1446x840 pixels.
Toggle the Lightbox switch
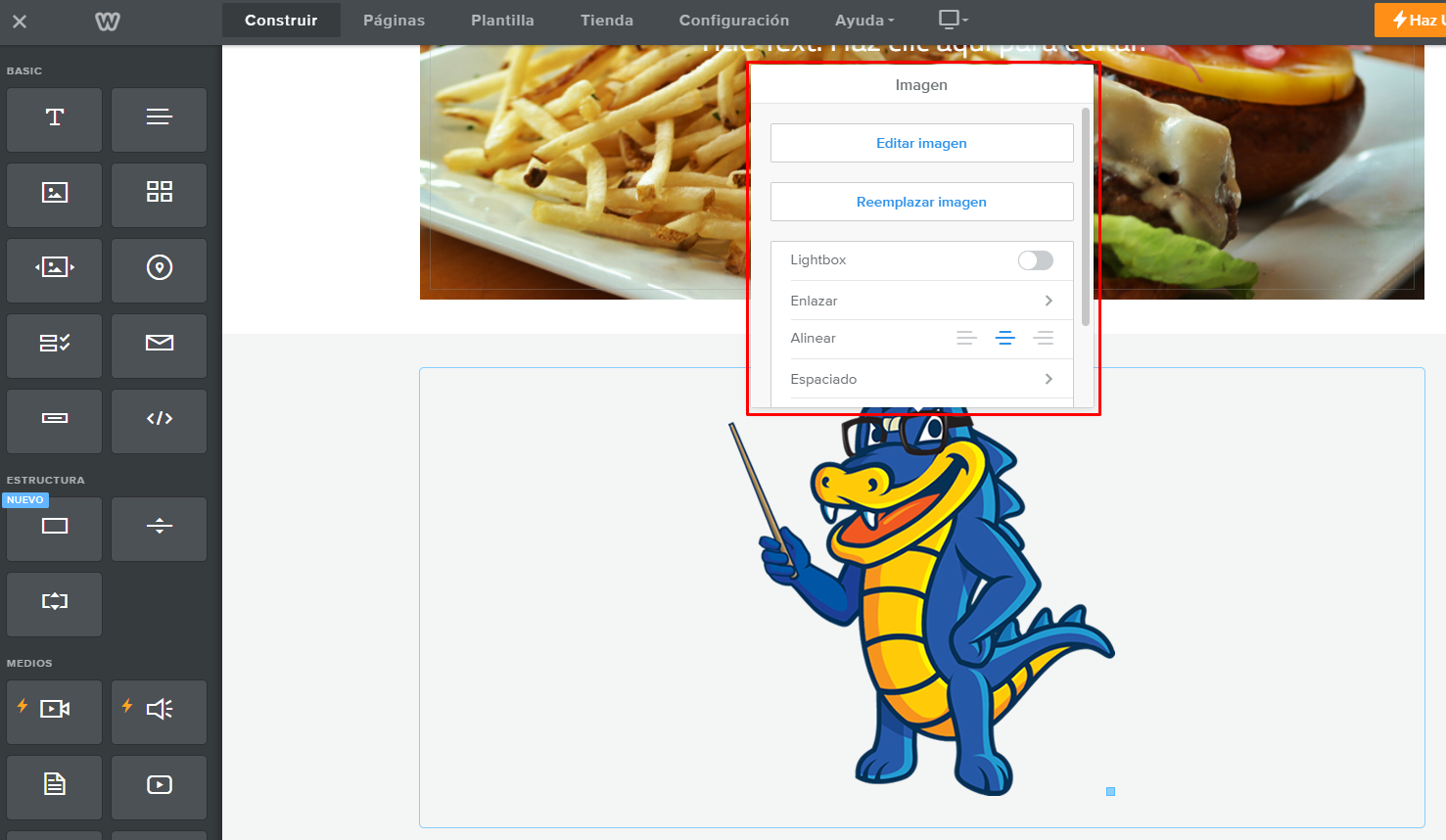(x=1035, y=260)
